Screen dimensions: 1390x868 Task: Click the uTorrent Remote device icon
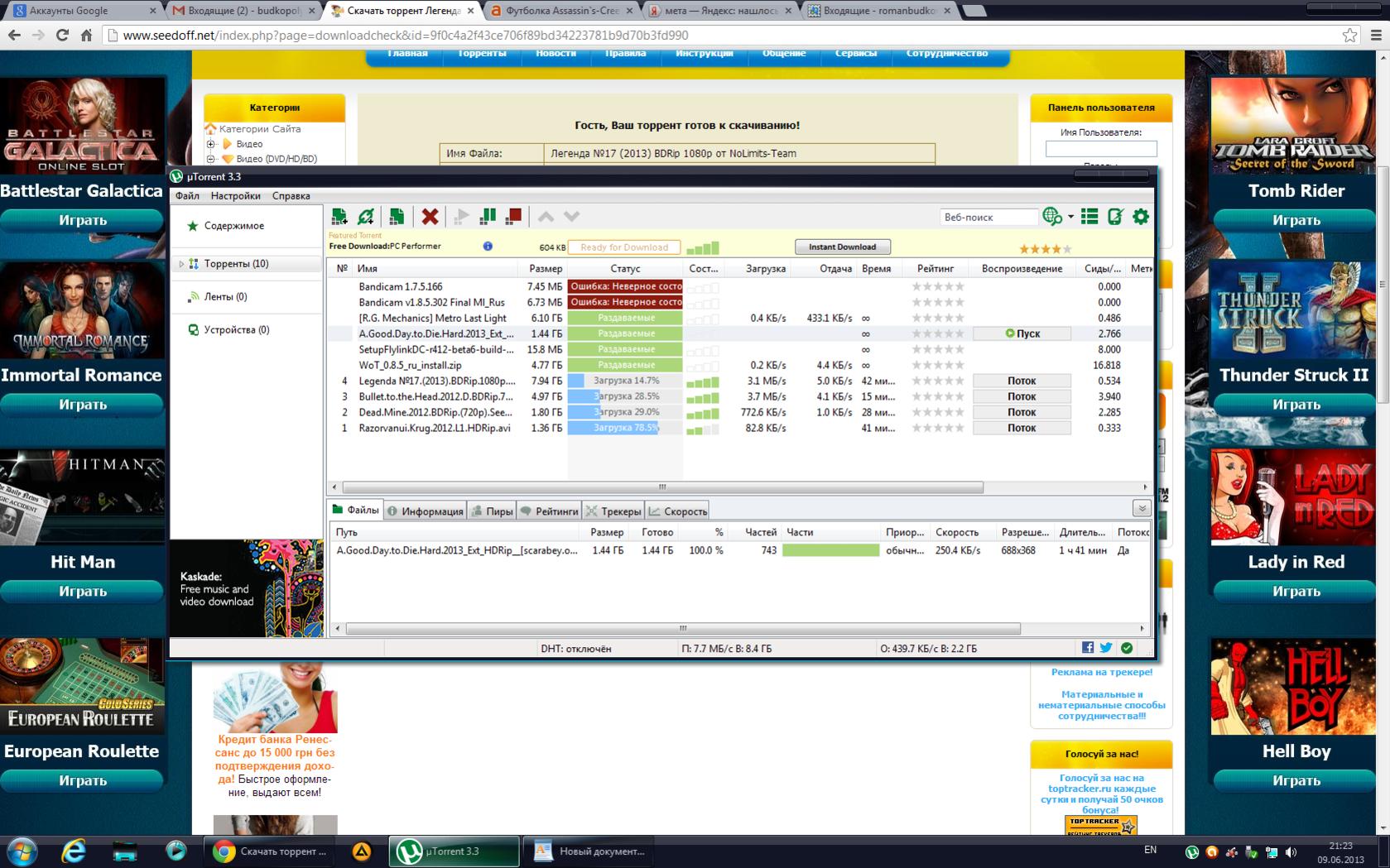pos(1115,217)
